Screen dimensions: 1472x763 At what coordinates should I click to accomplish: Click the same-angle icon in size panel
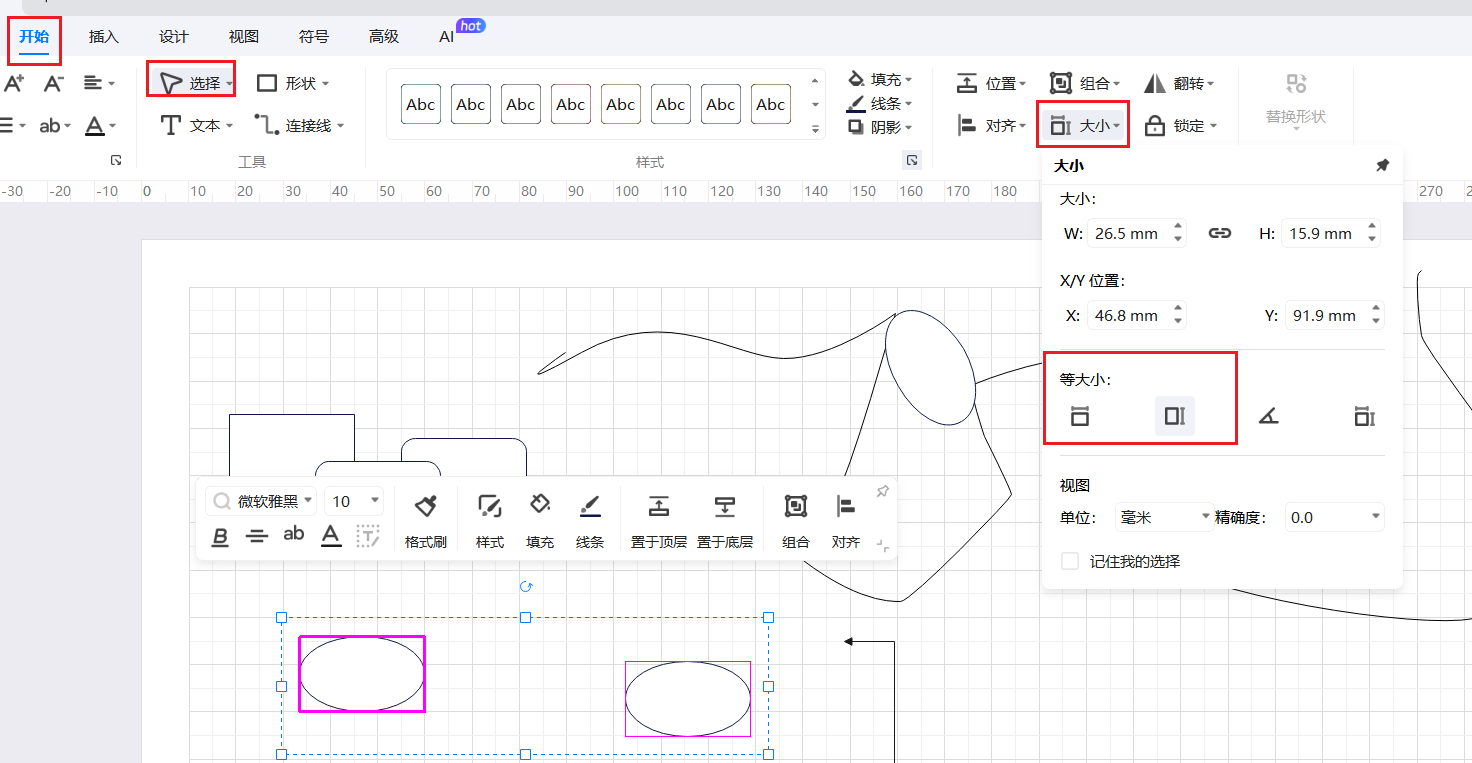(x=1268, y=416)
